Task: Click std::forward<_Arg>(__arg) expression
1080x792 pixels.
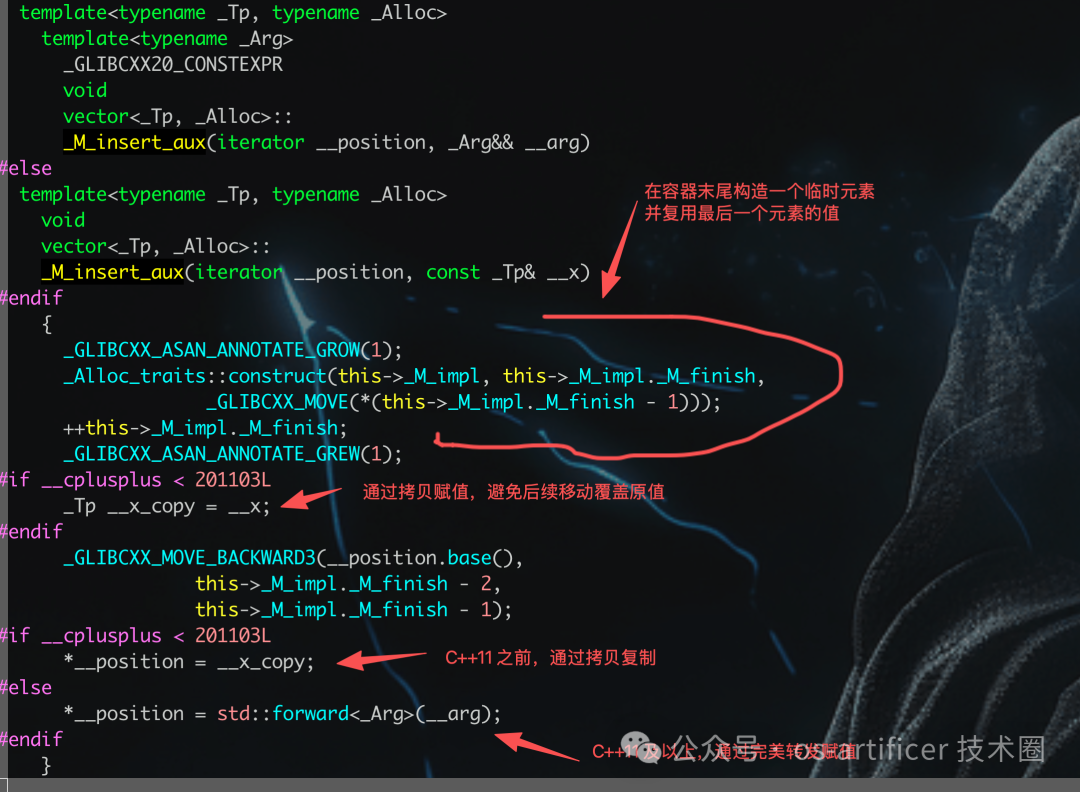Action: coord(355,713)
